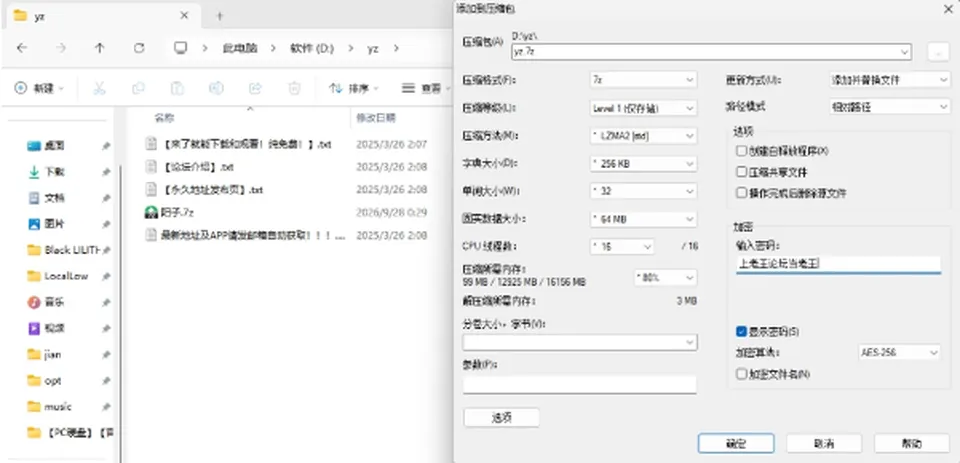
Task: Click the monitor icon in address bar
Action: (x=180, y=48)
